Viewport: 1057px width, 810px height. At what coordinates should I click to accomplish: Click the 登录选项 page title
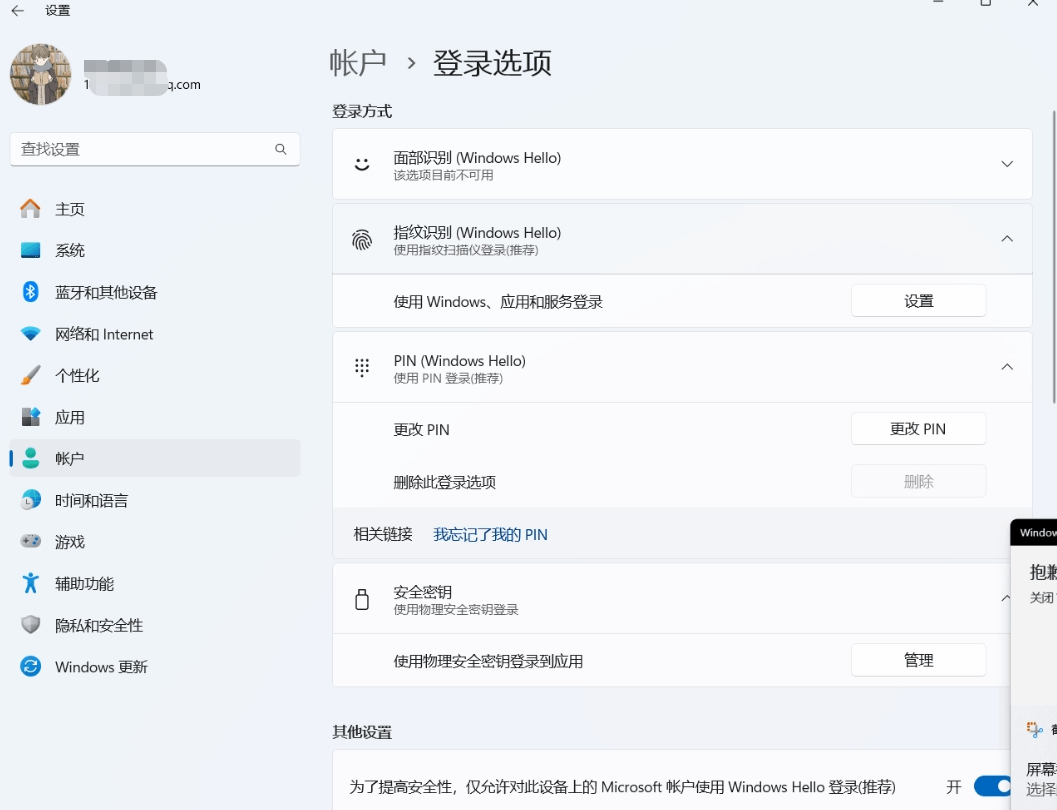click(x=492, y=63)
